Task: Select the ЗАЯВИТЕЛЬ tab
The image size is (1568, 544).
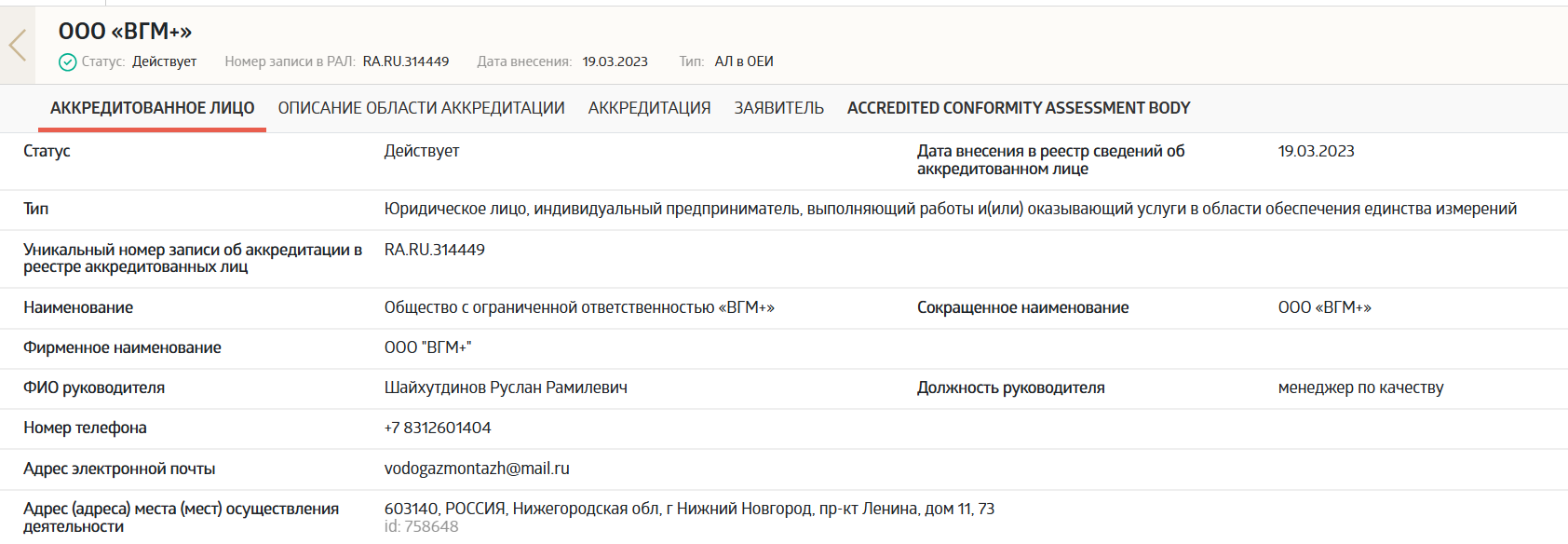Action: click(778, 108)
